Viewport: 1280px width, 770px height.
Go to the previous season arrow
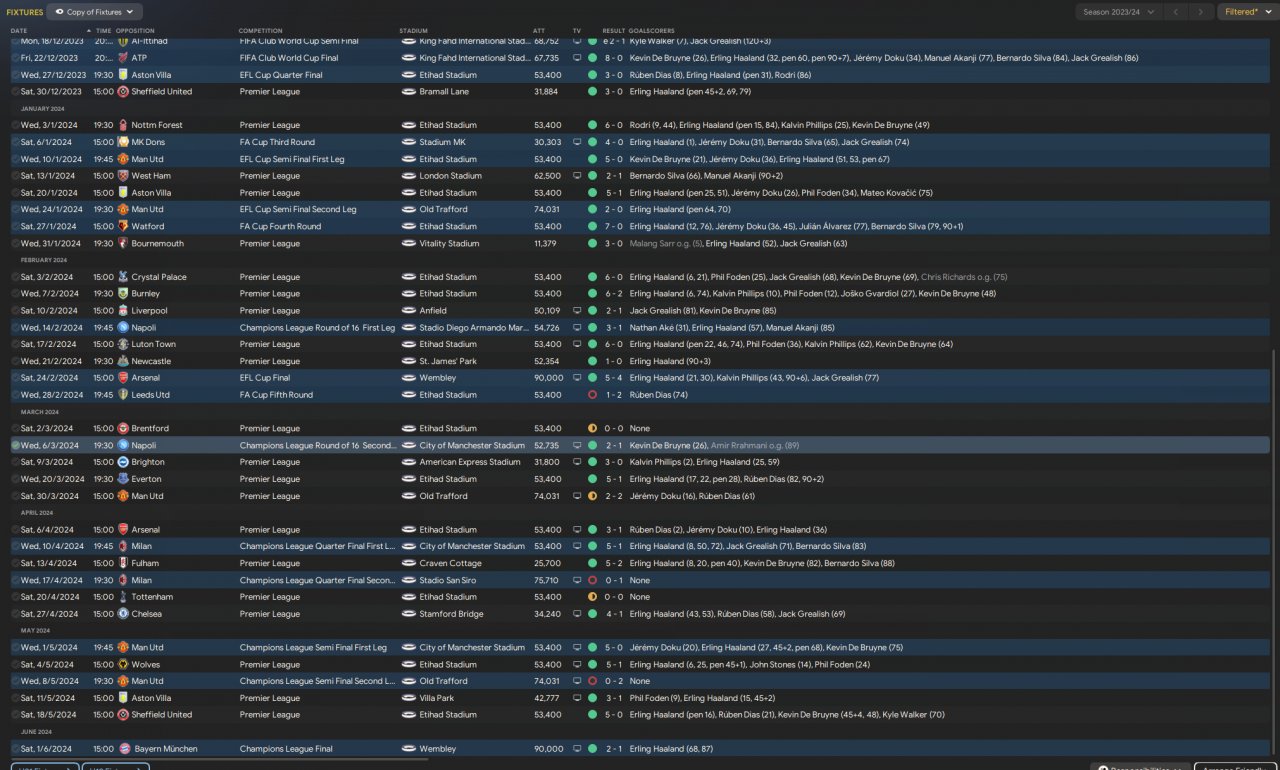pos(1177,12)
